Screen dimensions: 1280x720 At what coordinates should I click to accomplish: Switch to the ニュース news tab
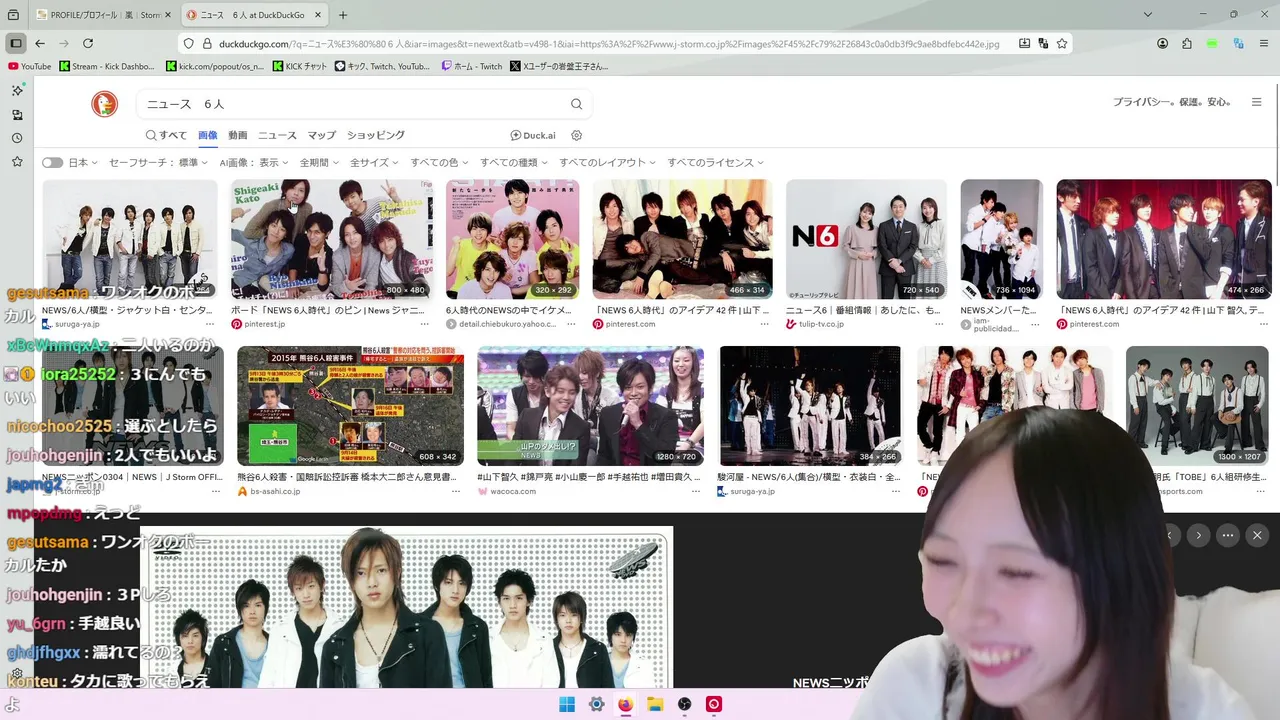pyautogui.click(x=277, y=135)
